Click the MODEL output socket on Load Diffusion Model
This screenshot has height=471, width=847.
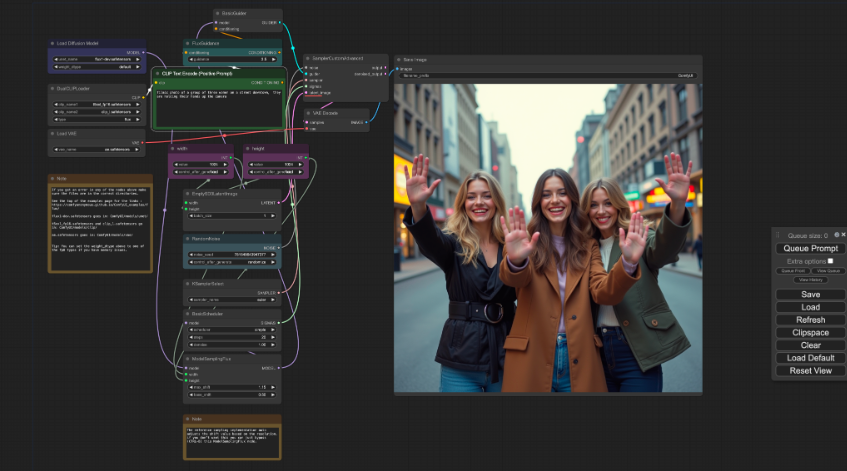pos(143,52)
